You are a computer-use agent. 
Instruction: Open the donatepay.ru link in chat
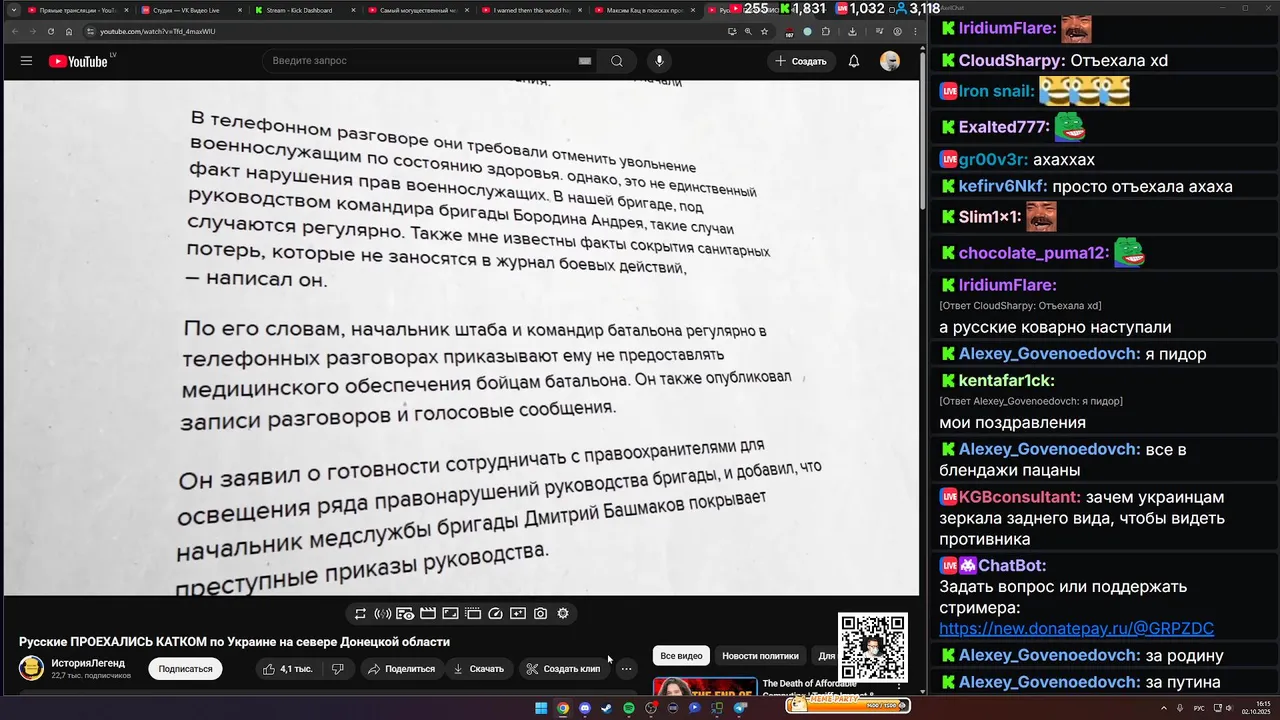click(x=1076, y=629)
